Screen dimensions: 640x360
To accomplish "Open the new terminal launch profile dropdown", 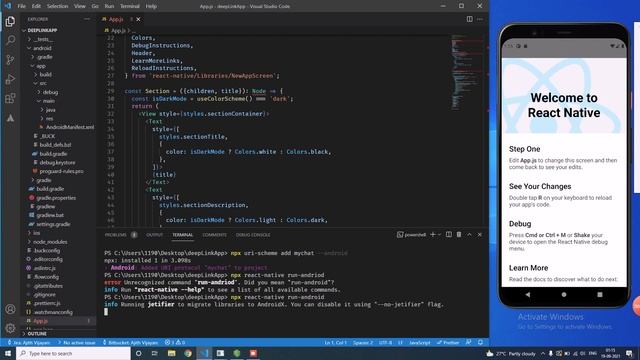I will coord(440,235).
